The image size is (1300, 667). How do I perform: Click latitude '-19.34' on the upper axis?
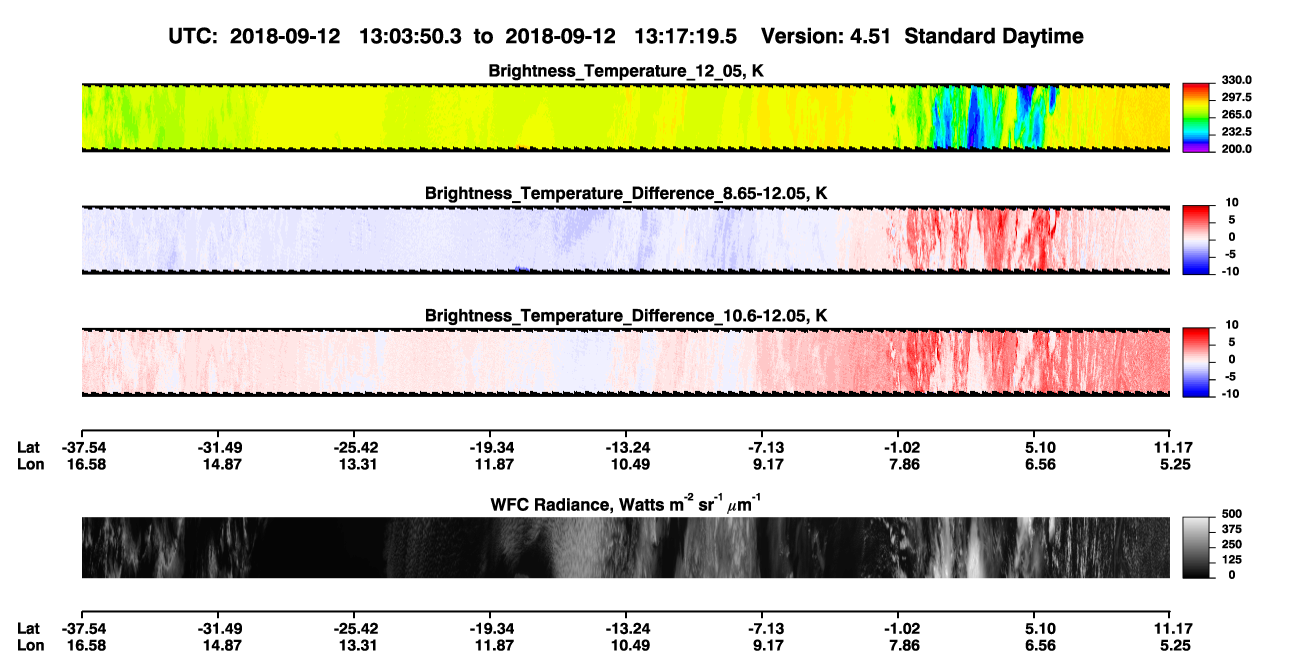[x=490, y=447]
